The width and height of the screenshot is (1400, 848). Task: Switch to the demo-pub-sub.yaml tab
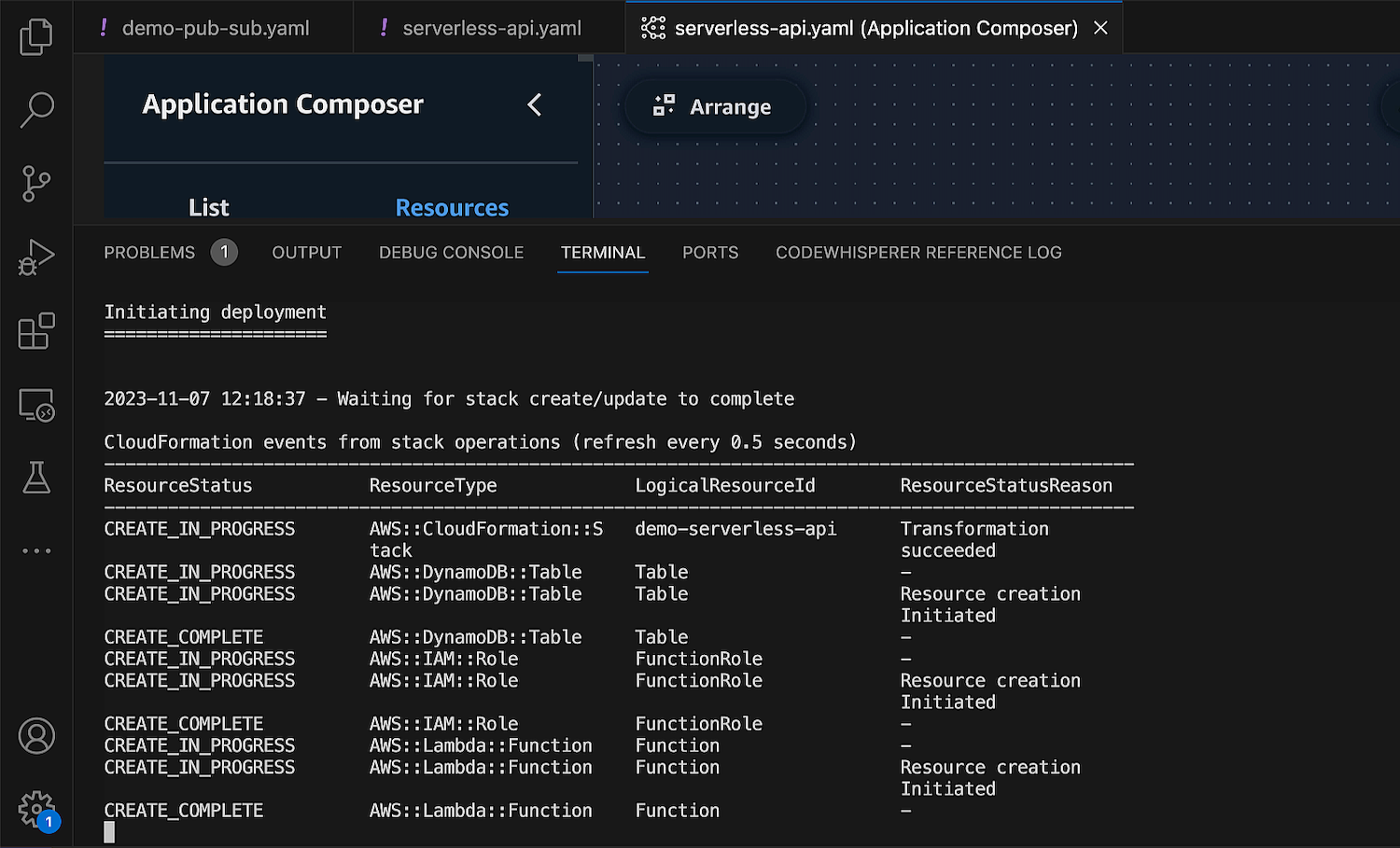215,28
